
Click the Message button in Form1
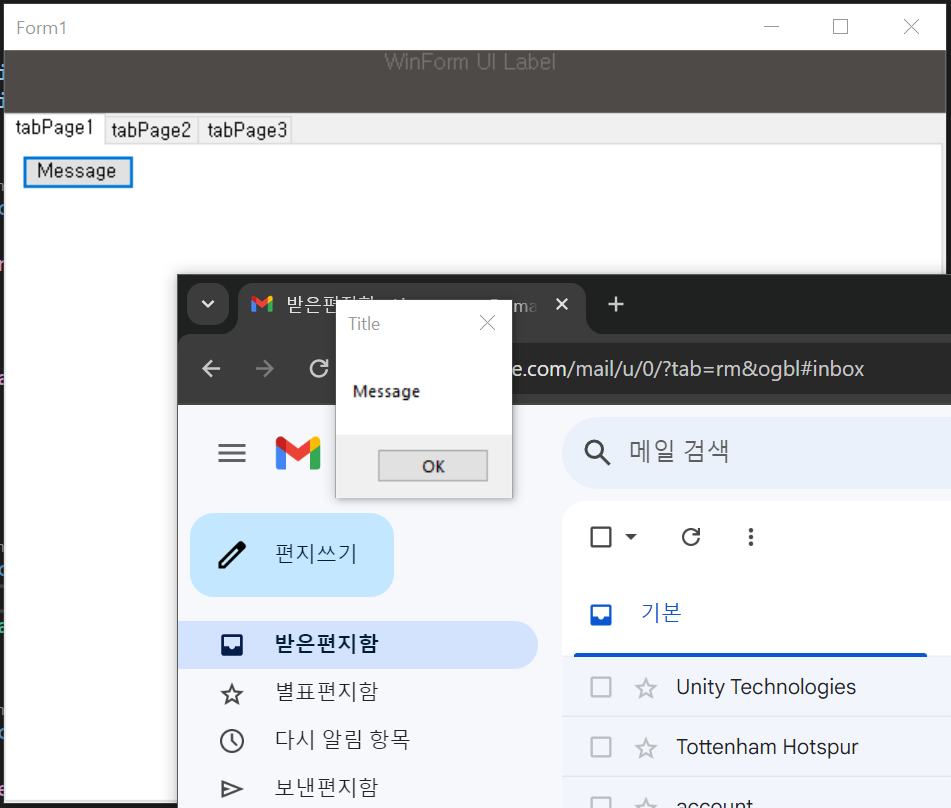tap(78, 172)
